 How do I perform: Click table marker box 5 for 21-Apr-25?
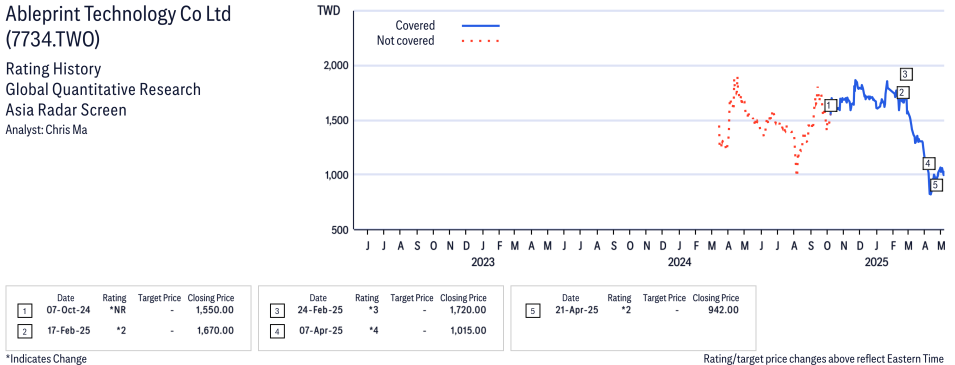point(533,311)
